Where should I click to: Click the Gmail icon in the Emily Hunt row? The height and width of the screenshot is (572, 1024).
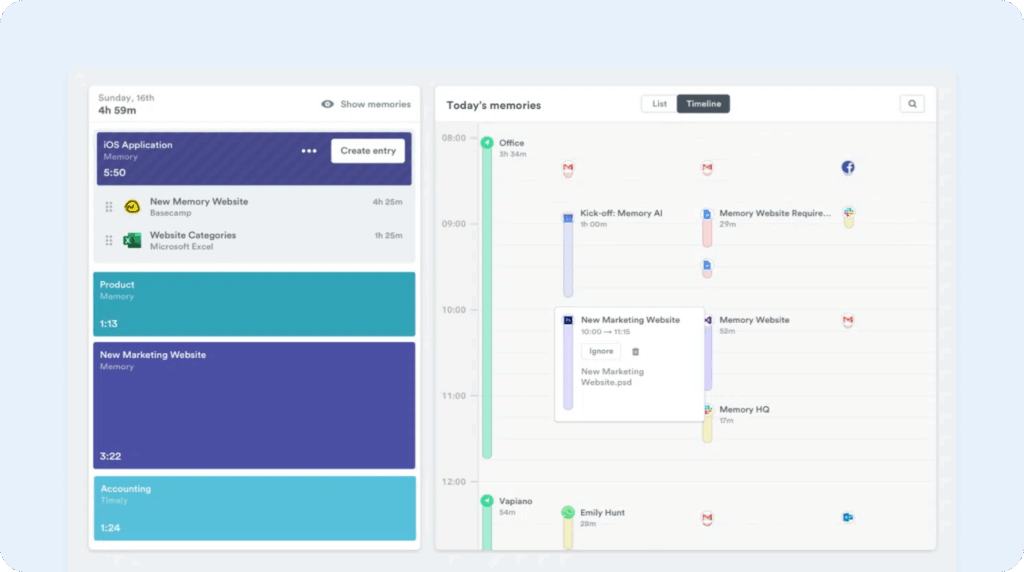pos(707,518)
